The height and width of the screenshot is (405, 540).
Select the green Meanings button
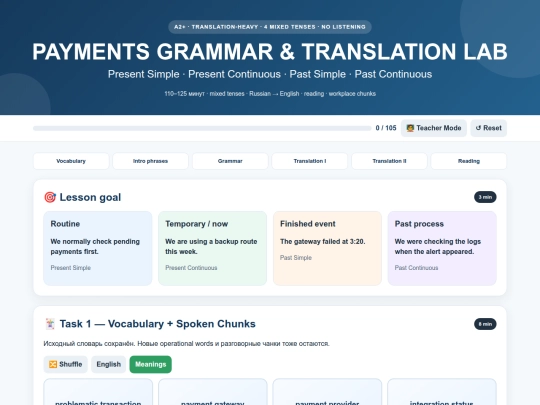[x=150, y=364]
